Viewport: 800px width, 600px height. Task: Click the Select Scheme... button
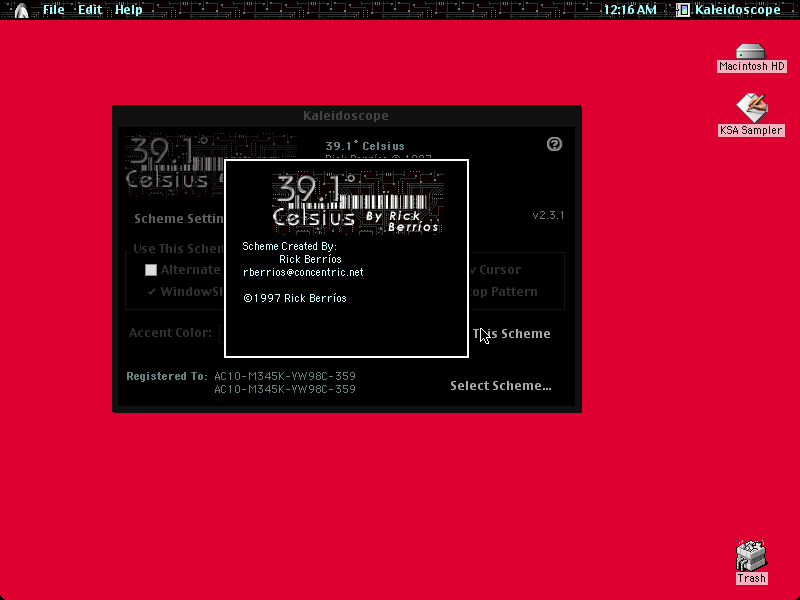[x=501, y=386]
